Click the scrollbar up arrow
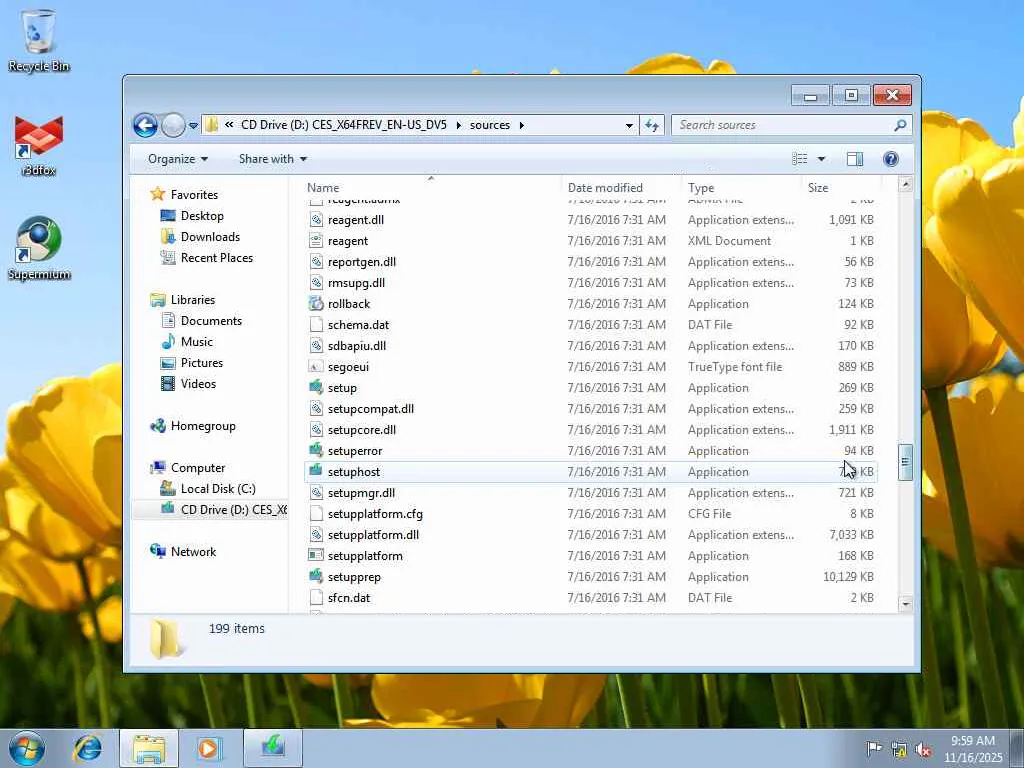 coord(905,185)
